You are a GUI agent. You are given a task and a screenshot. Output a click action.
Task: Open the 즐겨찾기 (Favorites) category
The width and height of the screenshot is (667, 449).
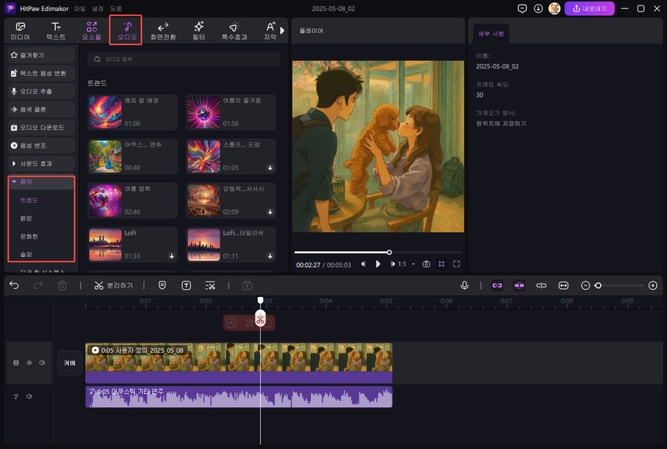tap(41, 55)
